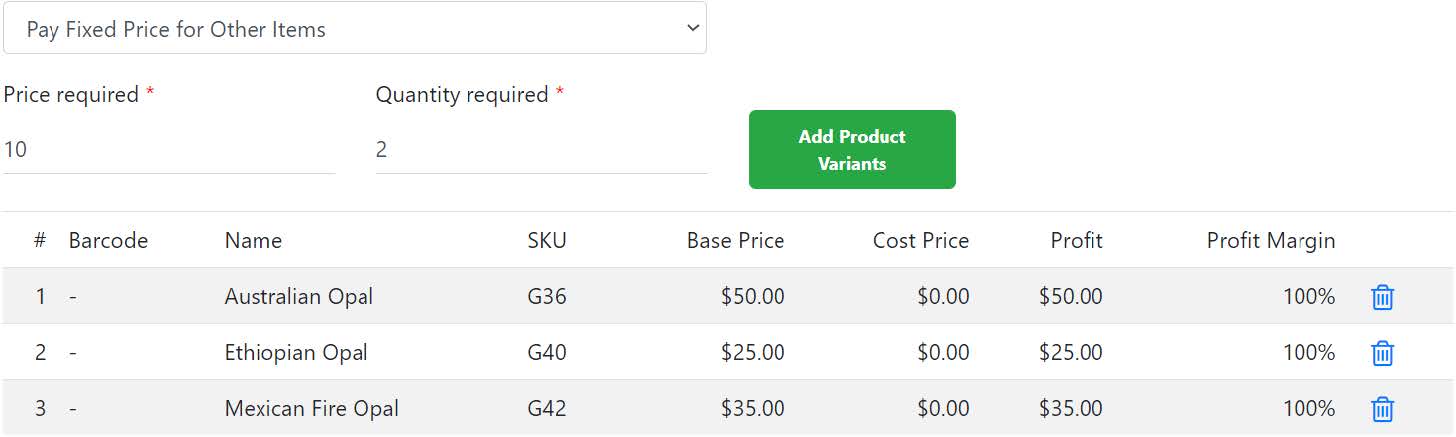Click the Cost Price column header
1456x437 pixels.
921,241
